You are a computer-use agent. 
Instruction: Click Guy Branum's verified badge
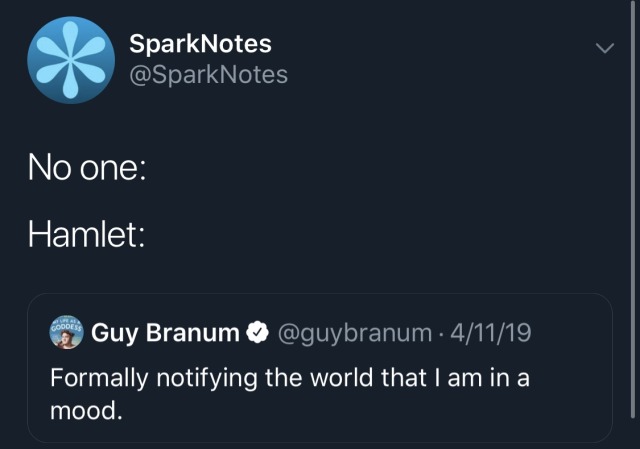(257, 332)
